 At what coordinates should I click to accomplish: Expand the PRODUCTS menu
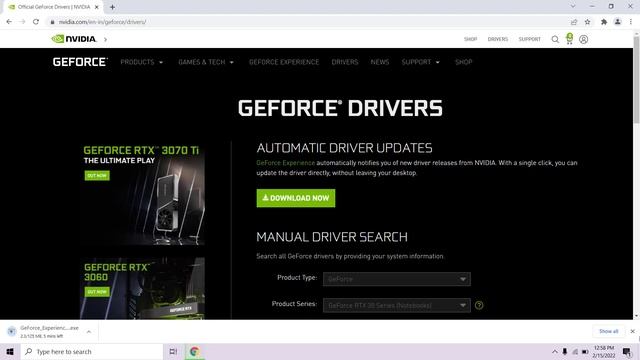(x=142, y=62)
